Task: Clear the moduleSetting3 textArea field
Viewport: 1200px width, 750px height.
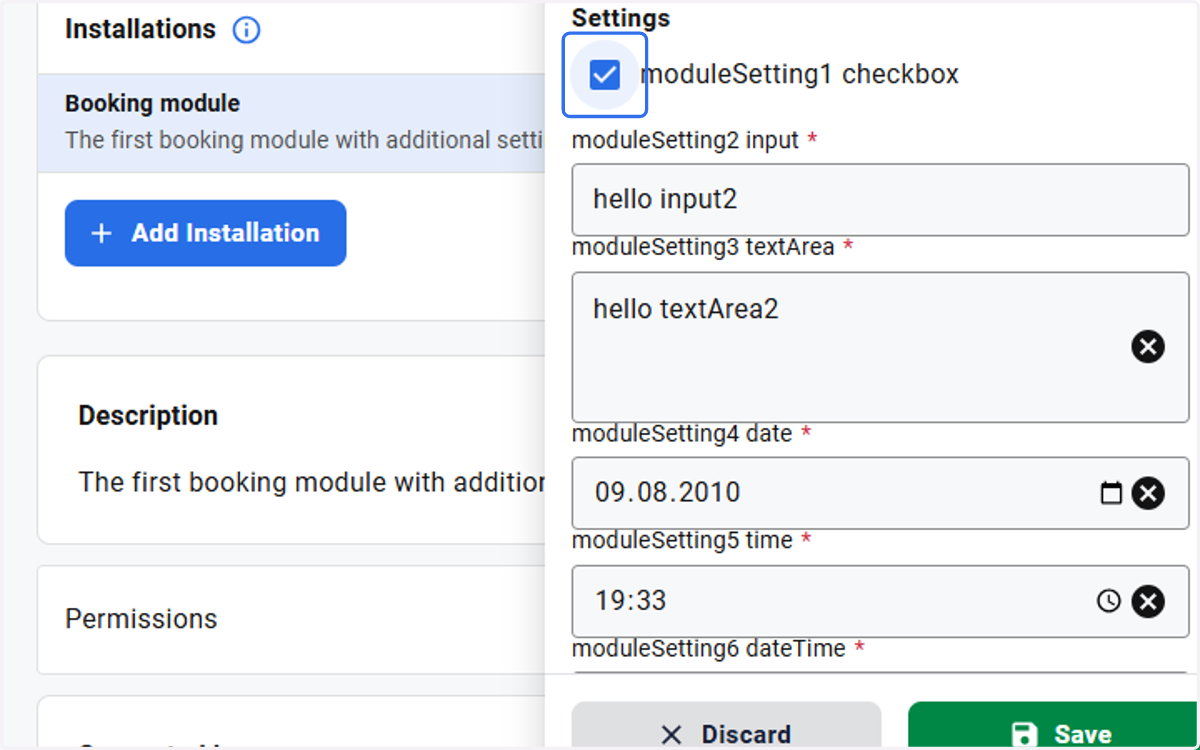Action: (x=1148, y=347)
